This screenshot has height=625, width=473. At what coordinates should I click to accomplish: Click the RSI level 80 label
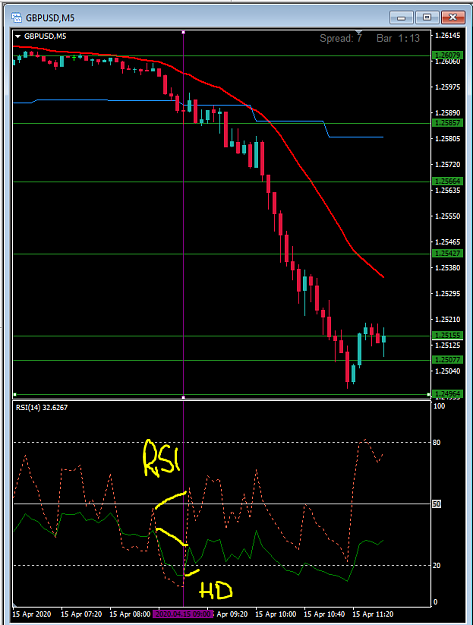437,442
